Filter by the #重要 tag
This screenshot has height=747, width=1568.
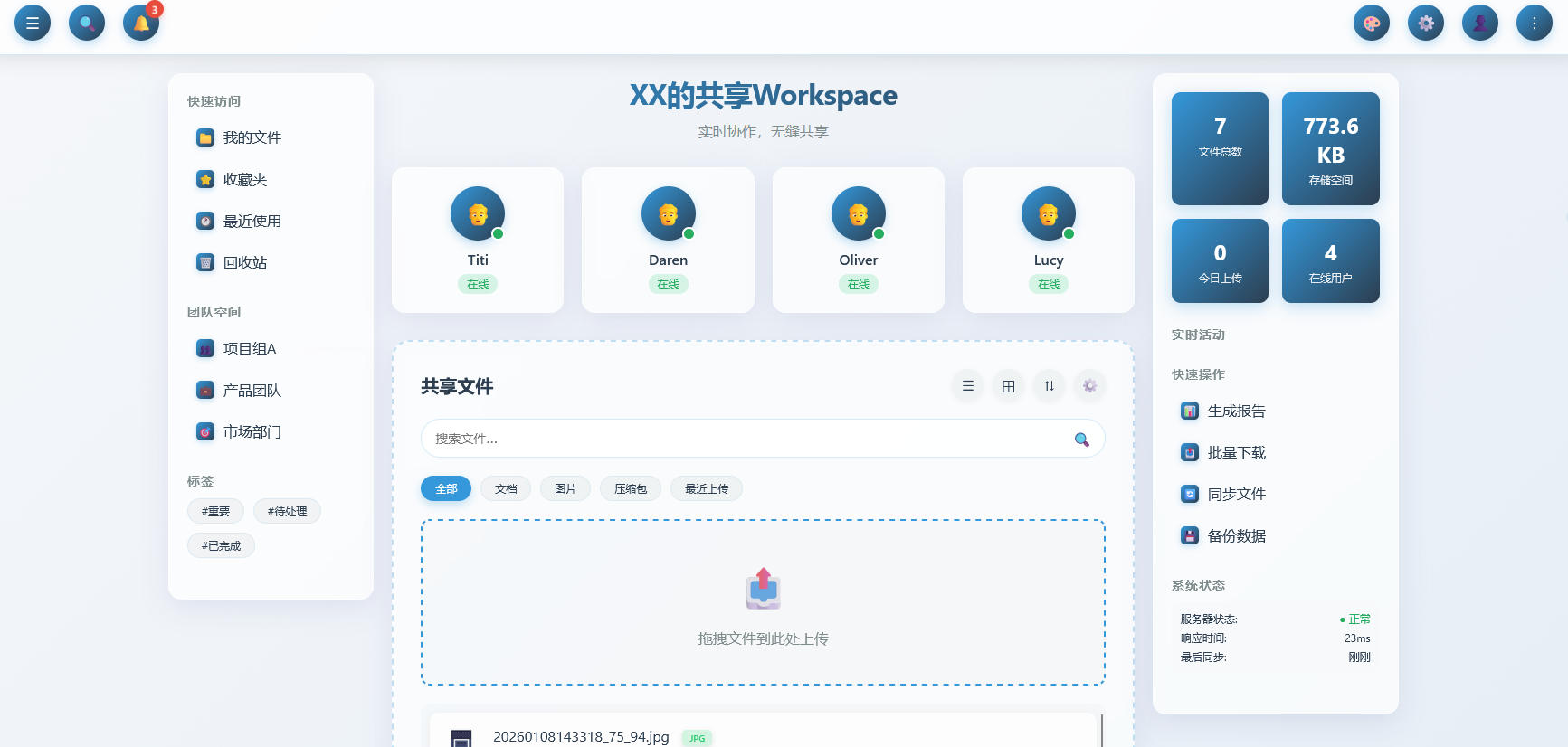[215, 511]
